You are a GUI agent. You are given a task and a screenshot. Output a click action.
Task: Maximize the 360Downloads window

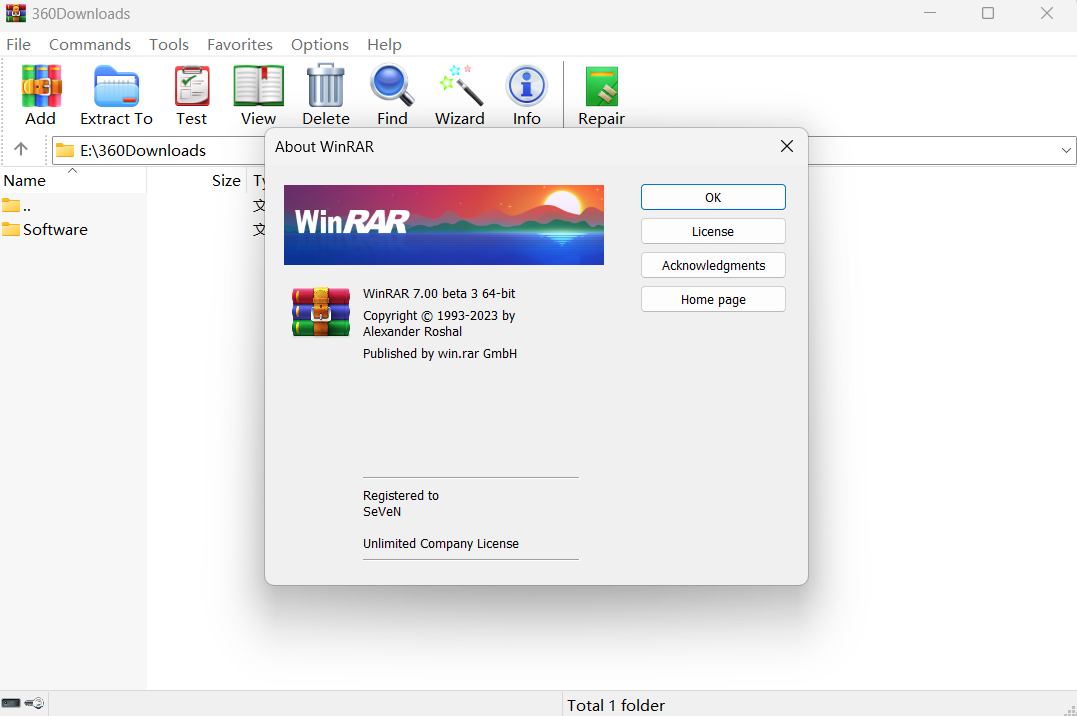pos(988,13)
